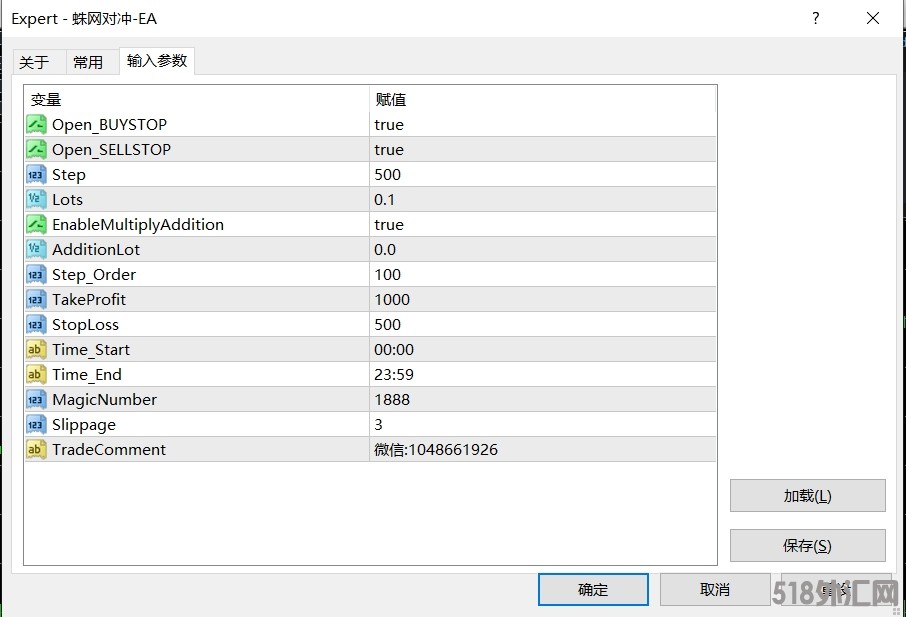This screenshot has width=906, height=617.
Task: Click the string icon beside TradeComment
Action: pos(36,450)
